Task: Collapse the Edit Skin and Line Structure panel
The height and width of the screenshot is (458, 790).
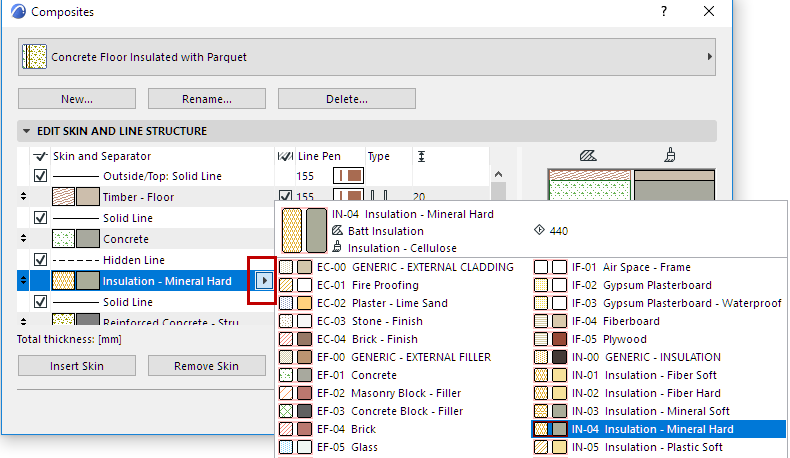Action: [26, 131]
